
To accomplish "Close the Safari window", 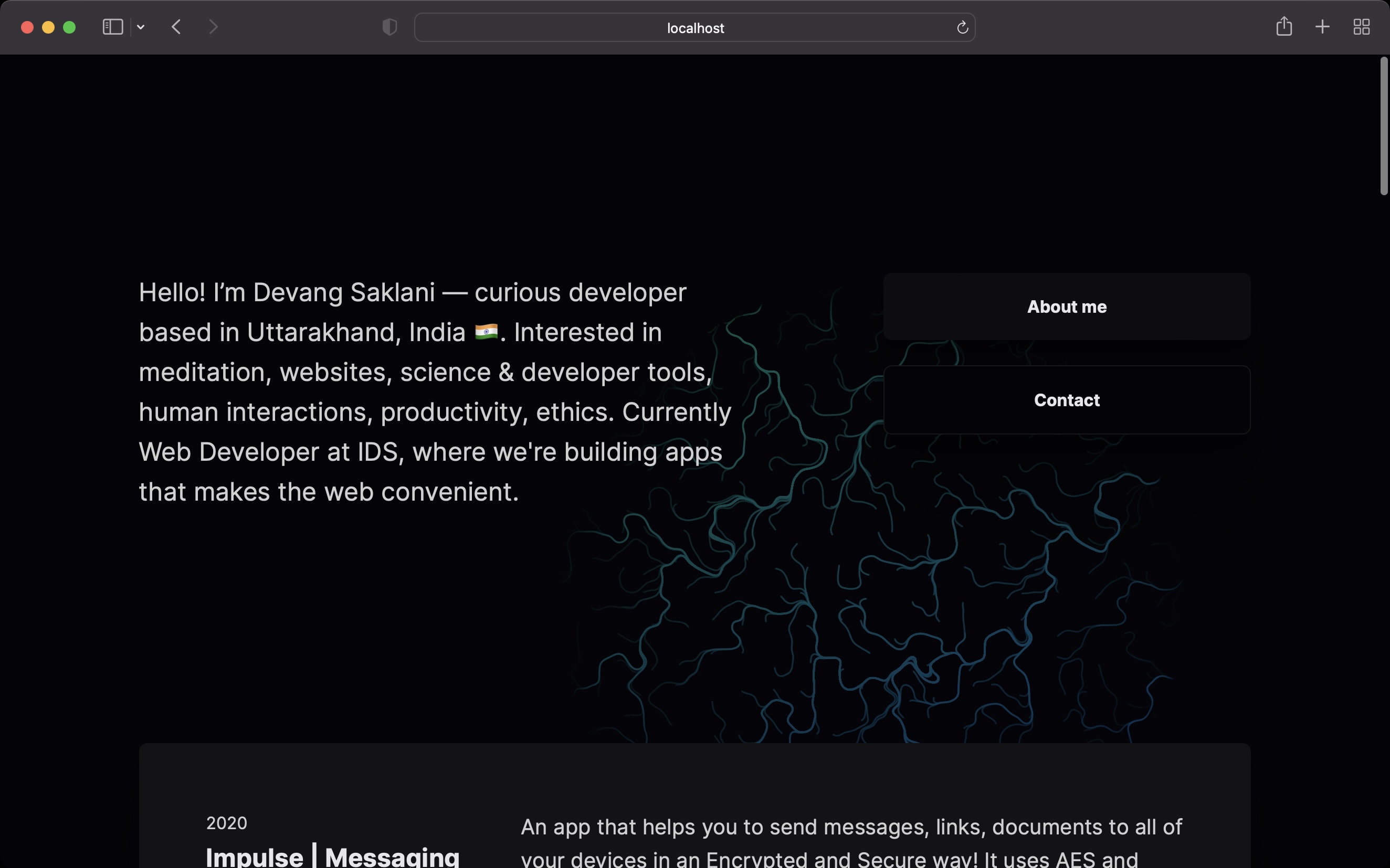I will pyautogui.click(x=26, y=26).
